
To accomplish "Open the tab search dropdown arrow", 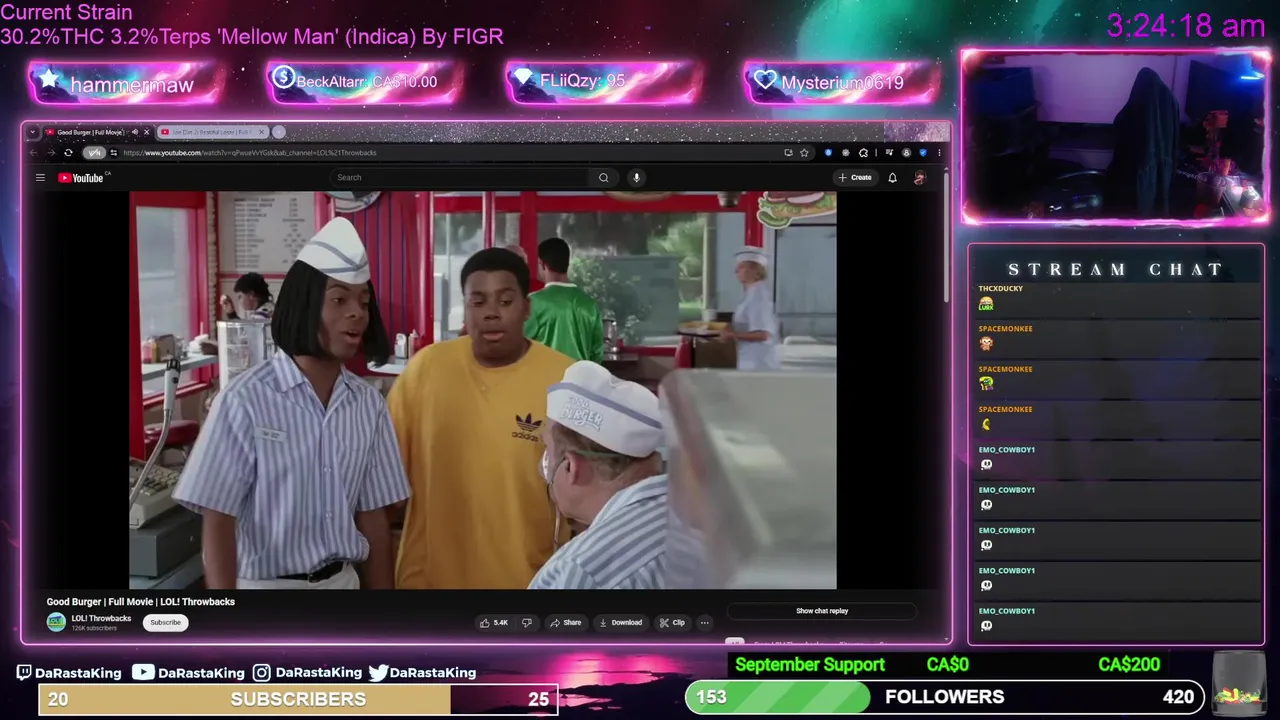I will point(33,132).
